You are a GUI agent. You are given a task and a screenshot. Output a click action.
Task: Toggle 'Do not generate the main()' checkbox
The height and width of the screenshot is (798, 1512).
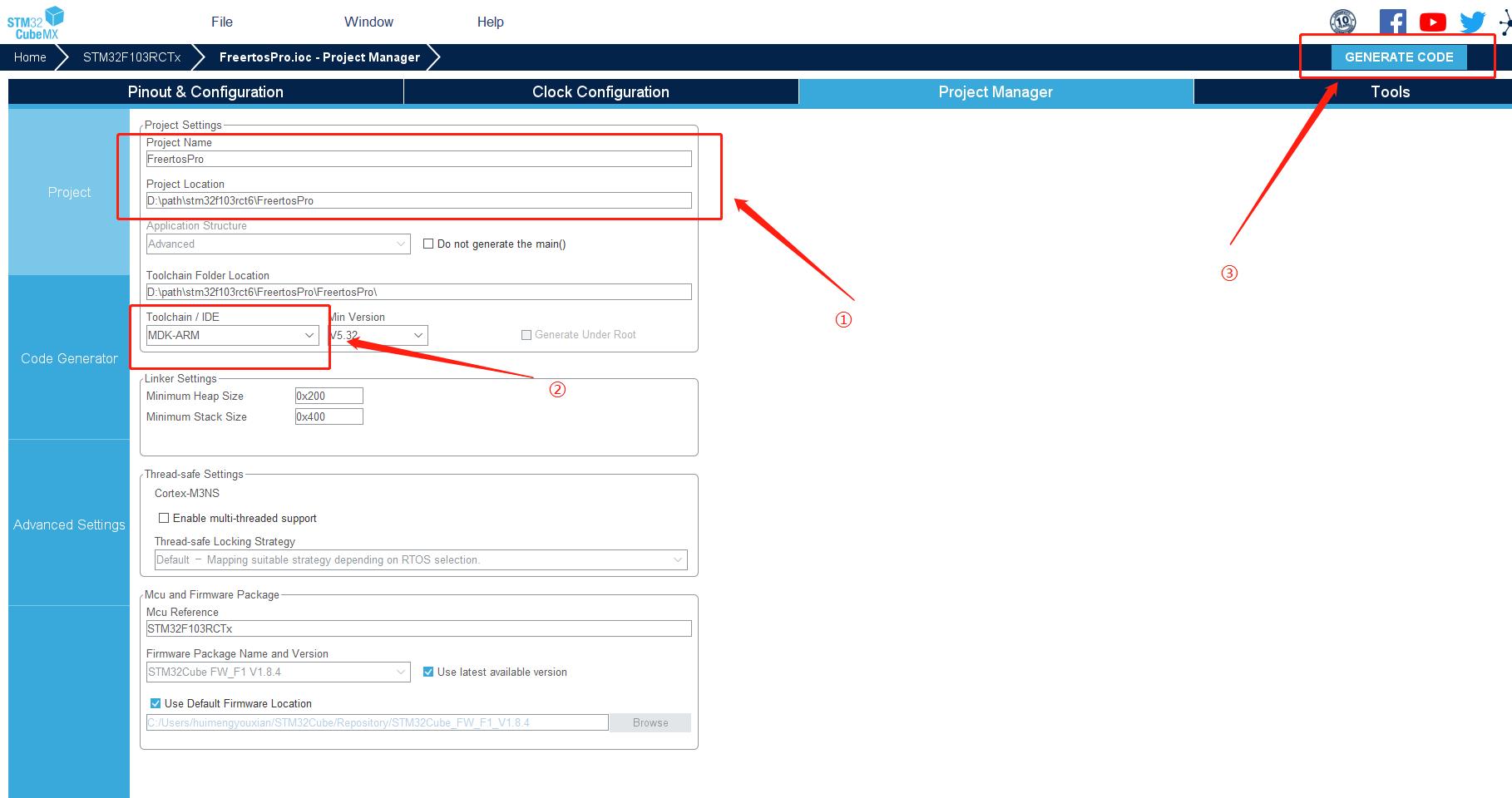tap(429, 244)
